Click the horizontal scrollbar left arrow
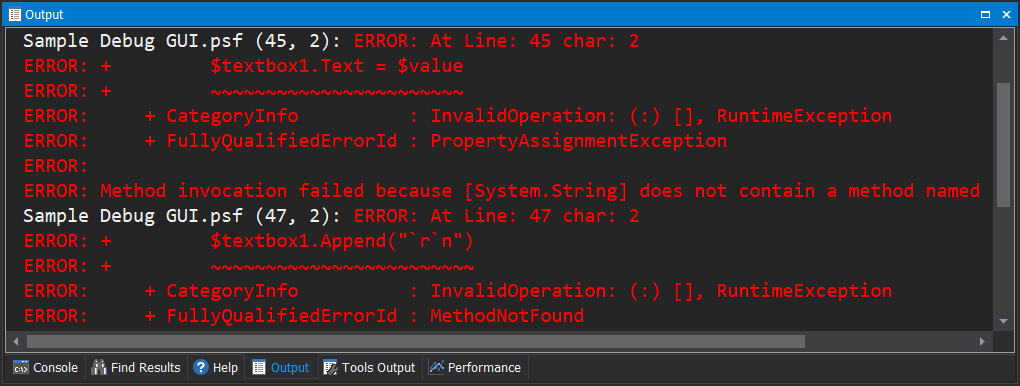This screenshot has width=1020, height=386. 15,342
